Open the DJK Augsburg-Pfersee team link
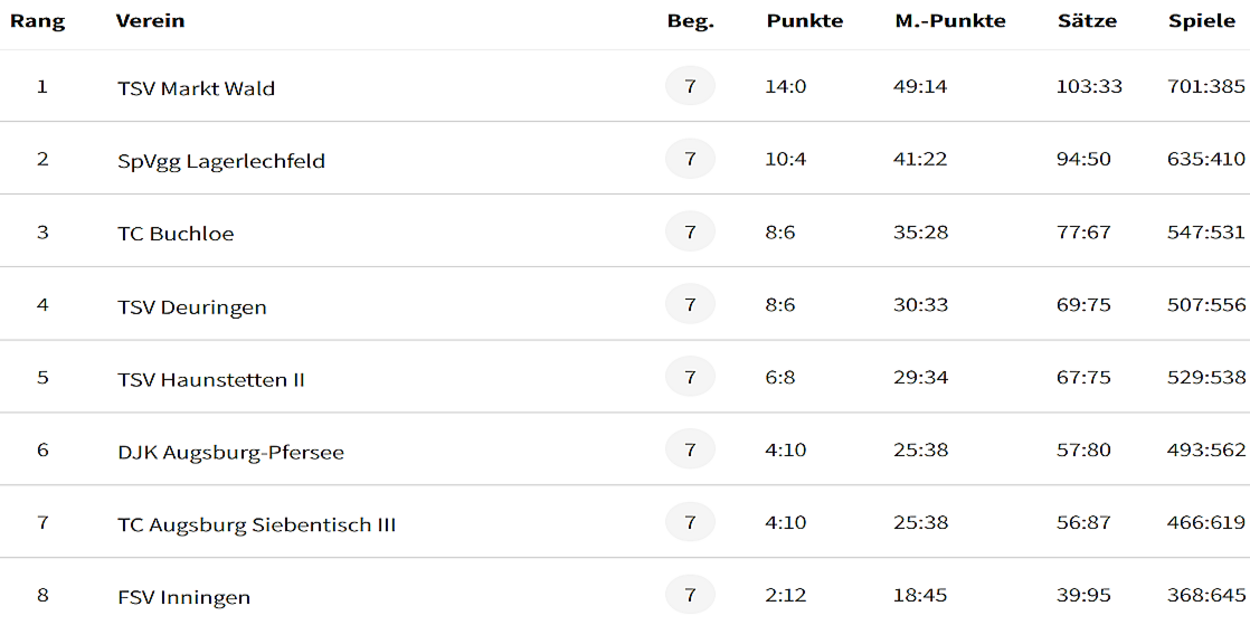This screenshot has width=1250, height=625. pyautogui.click(x=231, y=453)
